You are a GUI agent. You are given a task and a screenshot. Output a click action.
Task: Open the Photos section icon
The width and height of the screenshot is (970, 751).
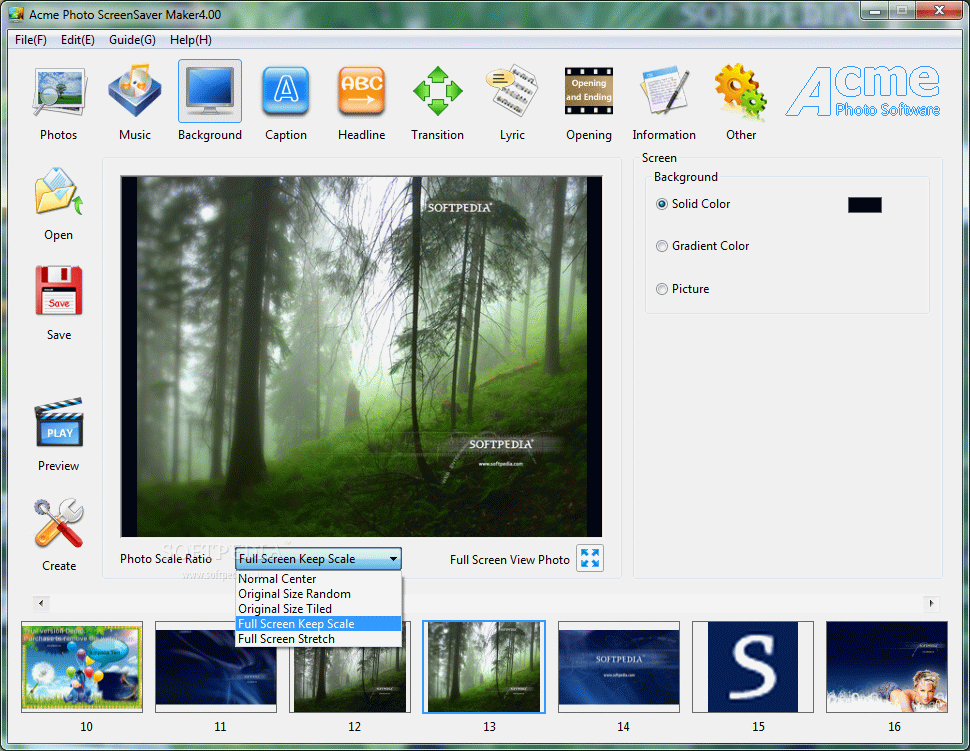tap(59, 92)
